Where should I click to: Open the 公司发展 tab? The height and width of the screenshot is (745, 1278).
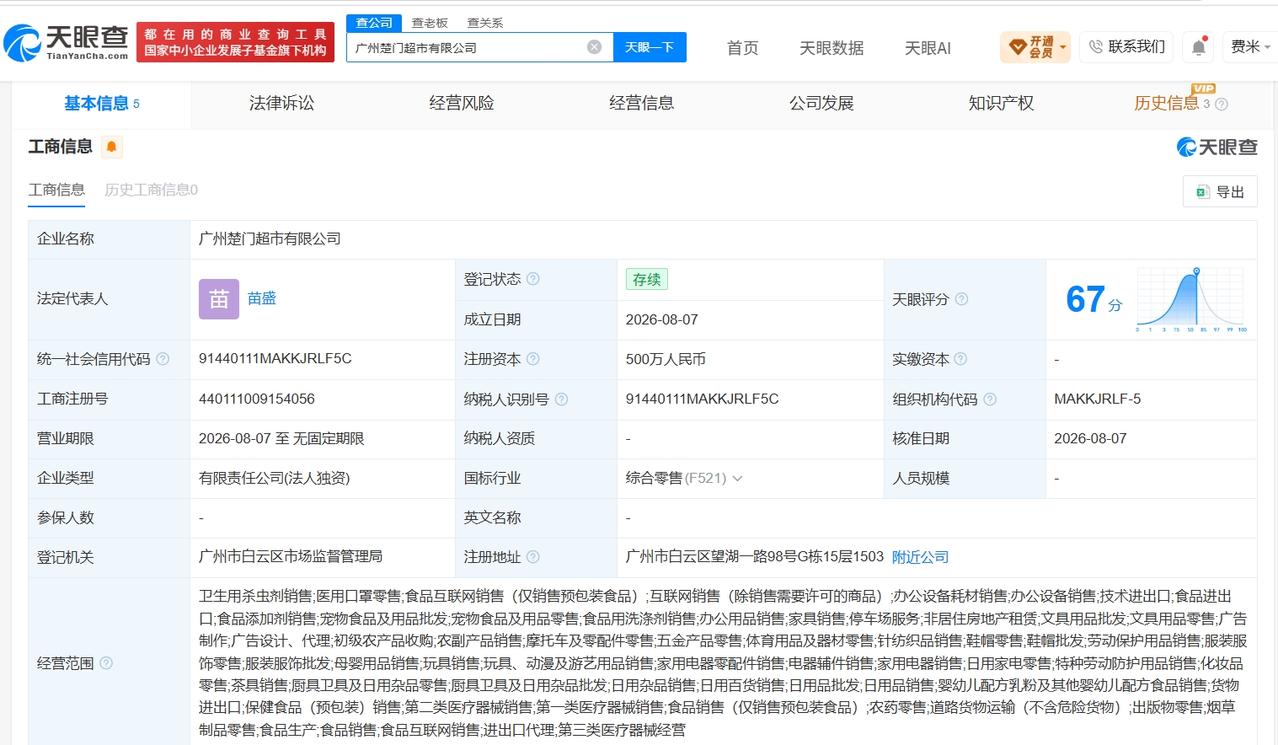pos(821,103)
